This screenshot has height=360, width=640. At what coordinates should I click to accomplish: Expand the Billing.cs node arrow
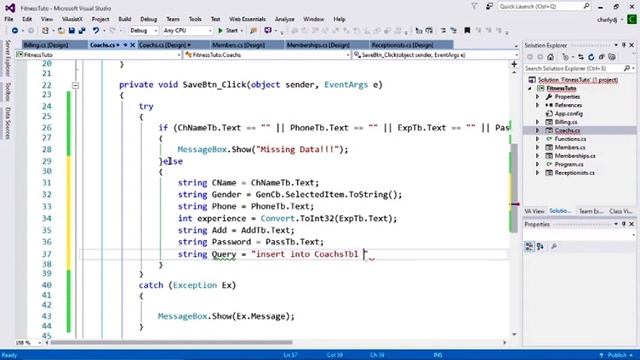(538, 122)
